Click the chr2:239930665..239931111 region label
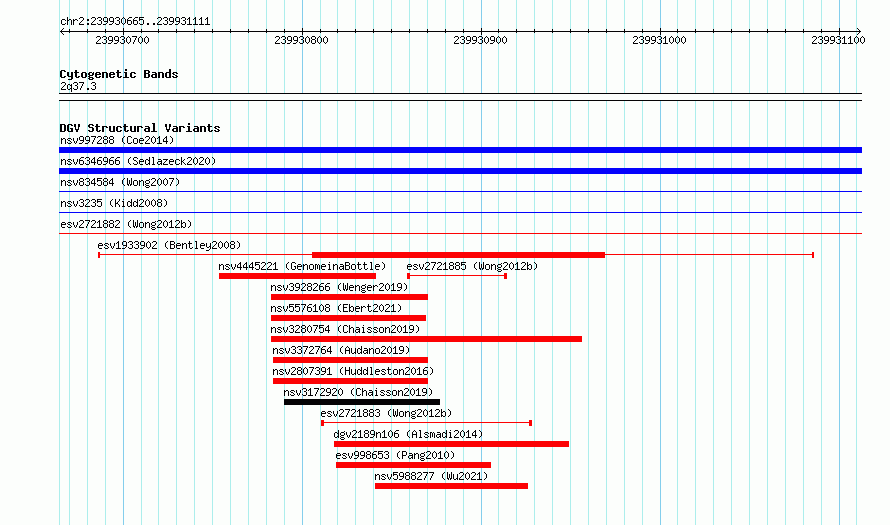This screenshot has height=525, width=890. pyautogui.click(x=135, y=22)
